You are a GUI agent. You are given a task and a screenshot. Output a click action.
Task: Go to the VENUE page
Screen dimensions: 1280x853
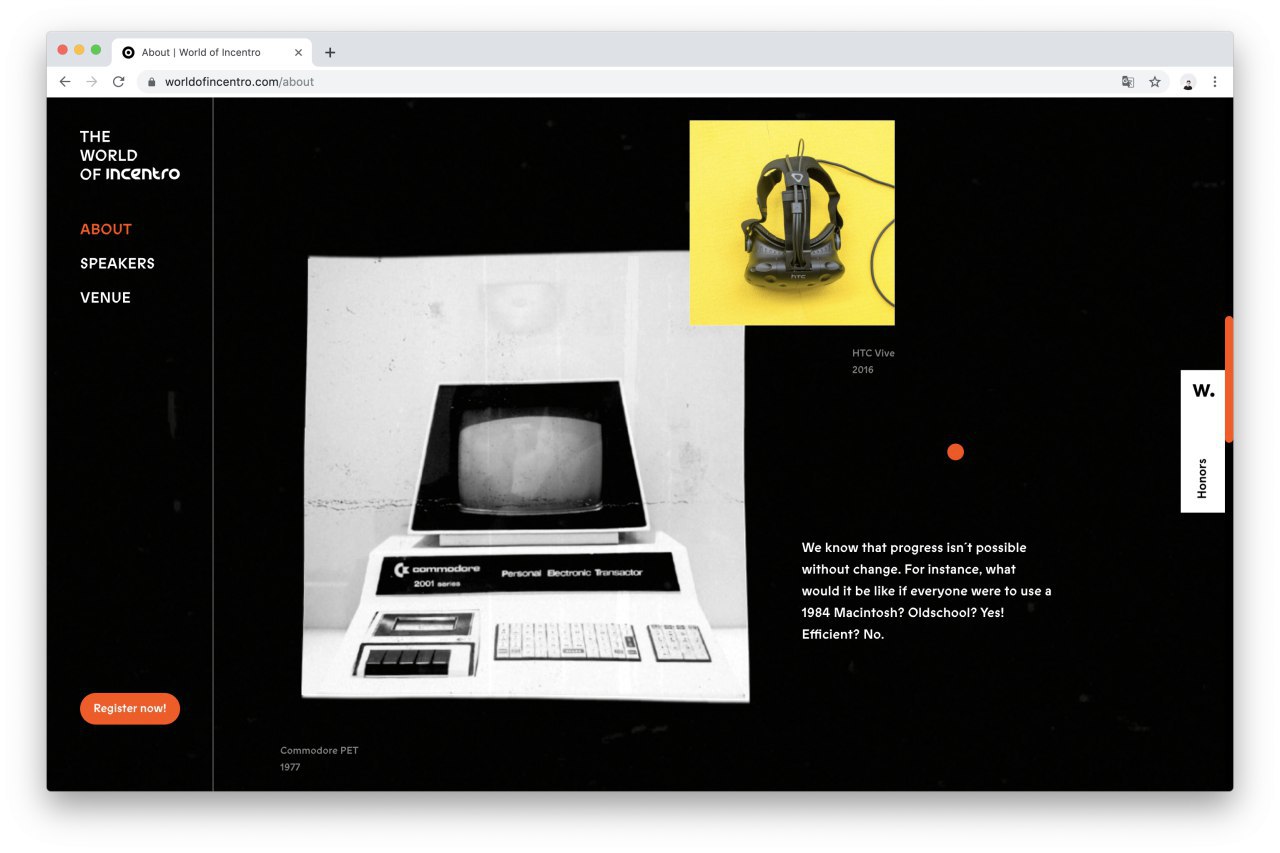coord(105,297)
